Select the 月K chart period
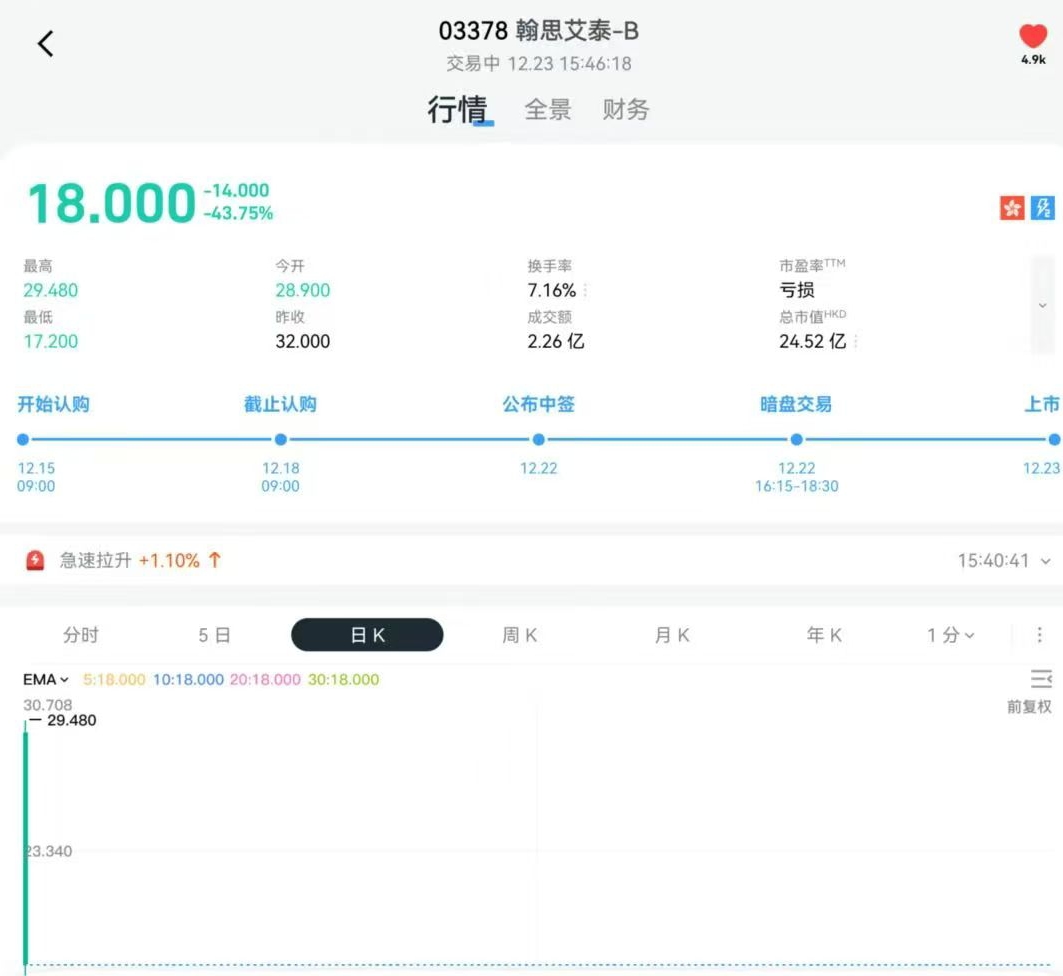The image size is (1063, 976). point(672,635)
